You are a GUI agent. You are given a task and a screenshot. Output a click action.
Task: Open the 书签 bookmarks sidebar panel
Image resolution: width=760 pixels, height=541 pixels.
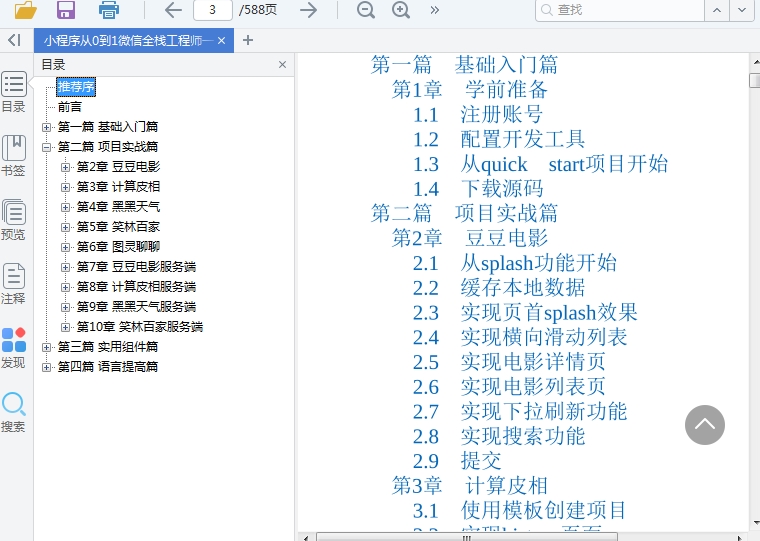[14, 156]
